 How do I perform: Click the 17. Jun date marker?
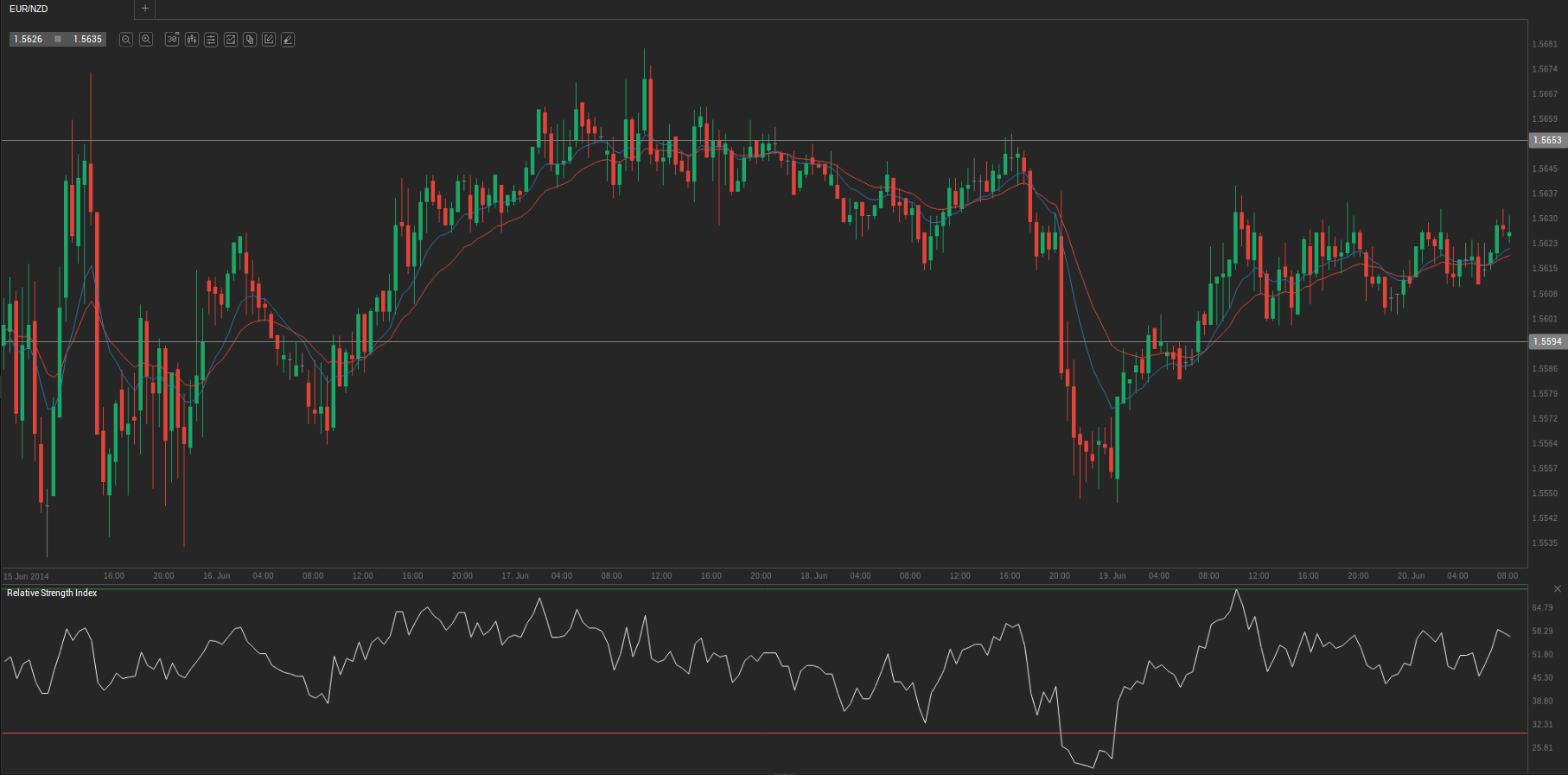515,576
